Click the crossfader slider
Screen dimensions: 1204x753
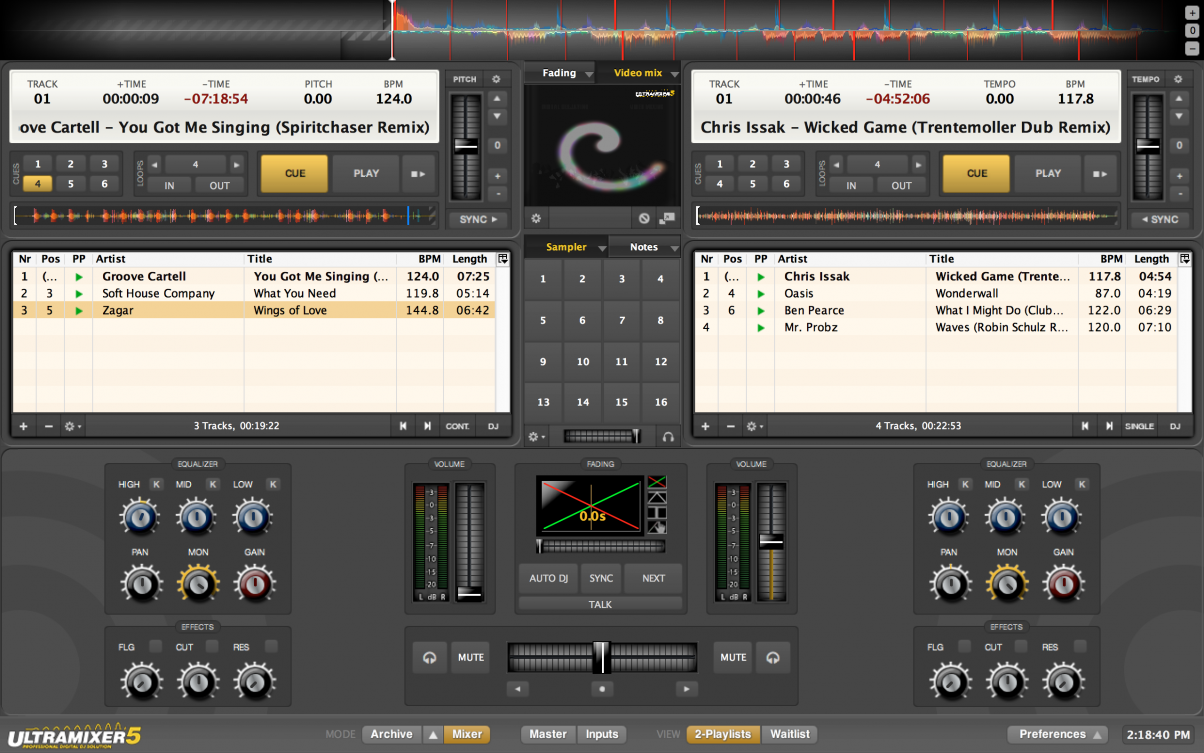(602, 657)
